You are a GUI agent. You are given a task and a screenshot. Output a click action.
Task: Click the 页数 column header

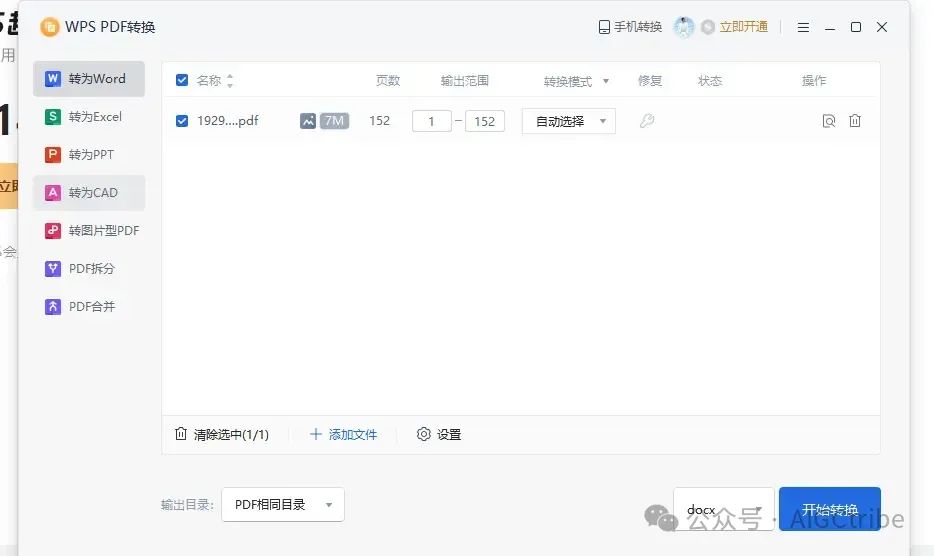click(x=388, y=80)
